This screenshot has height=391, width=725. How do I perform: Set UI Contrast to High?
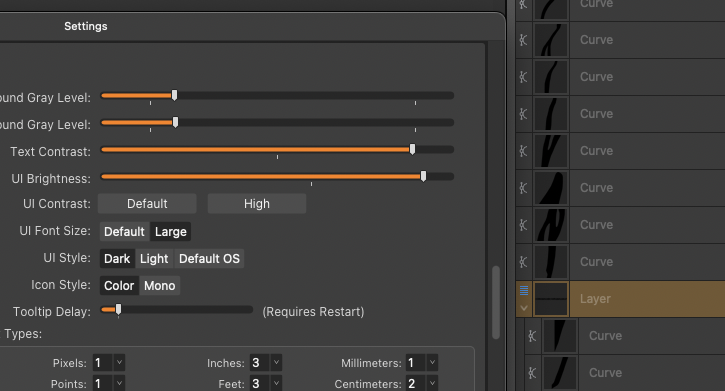[x=257, y=204]
